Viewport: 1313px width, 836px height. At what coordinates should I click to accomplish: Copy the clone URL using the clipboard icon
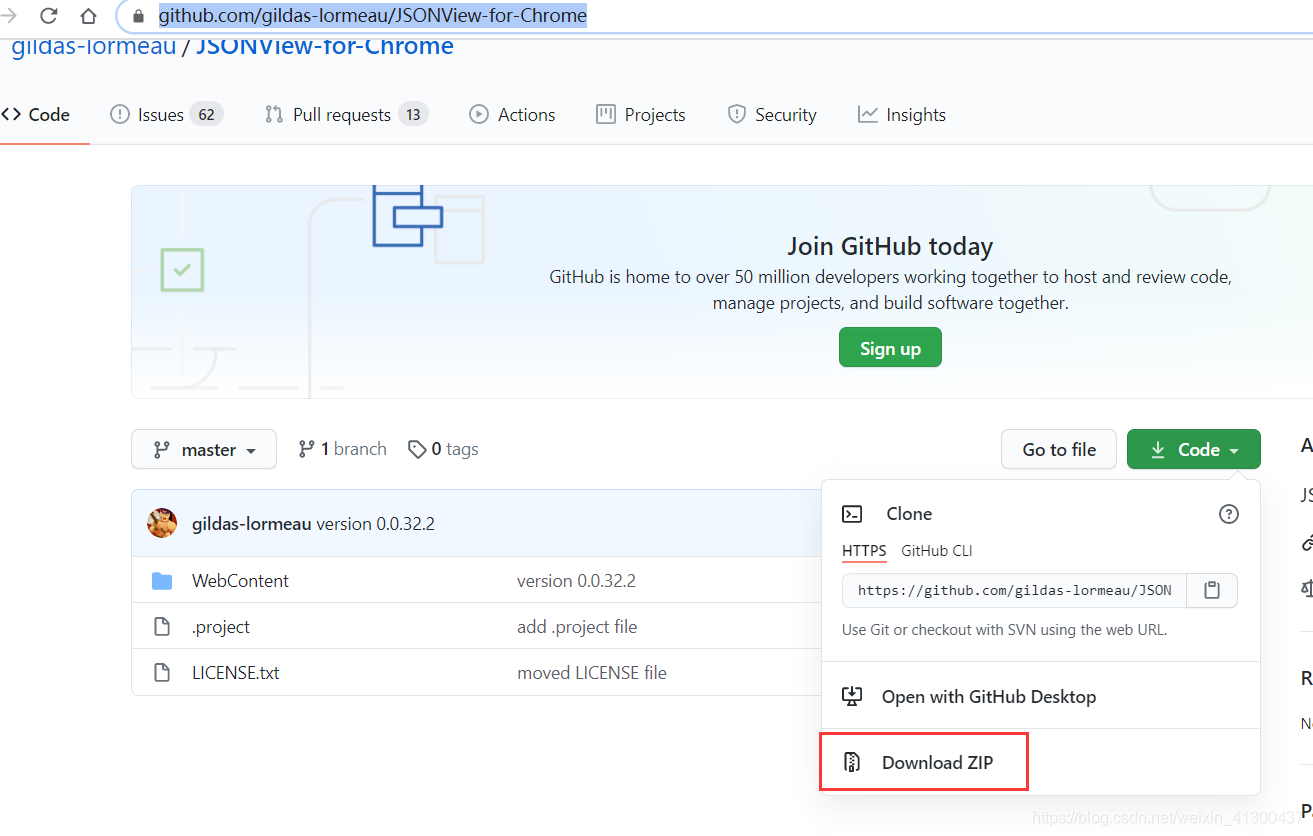pyautogui.click(x=1211, y=590)
